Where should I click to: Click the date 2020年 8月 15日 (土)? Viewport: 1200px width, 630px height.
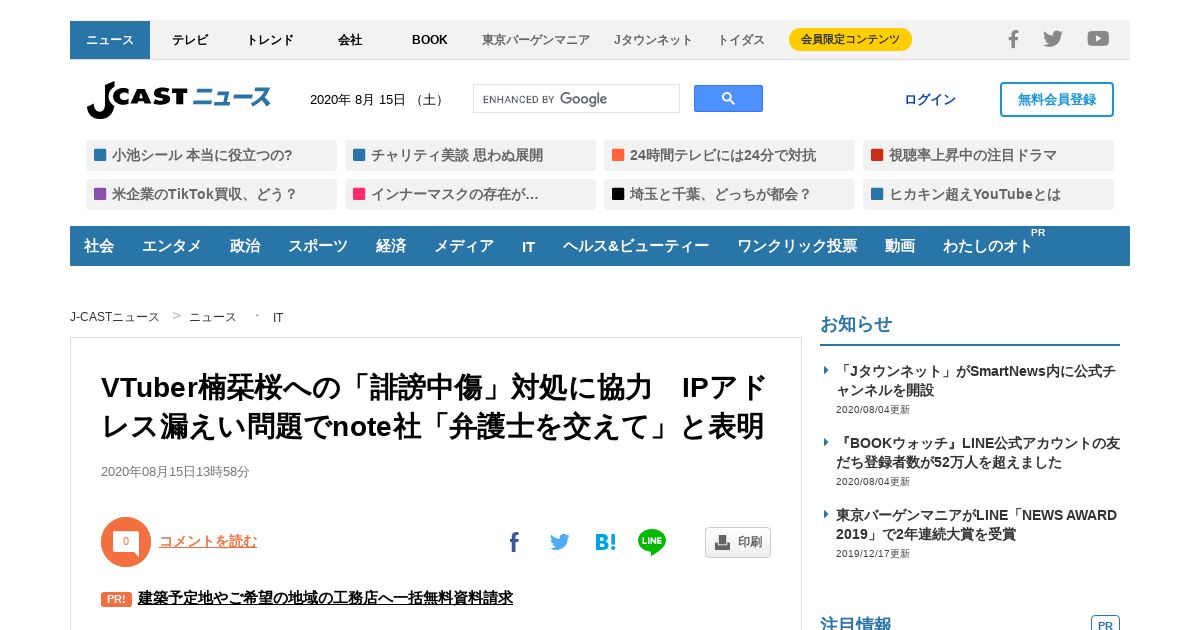click(377, 99)
